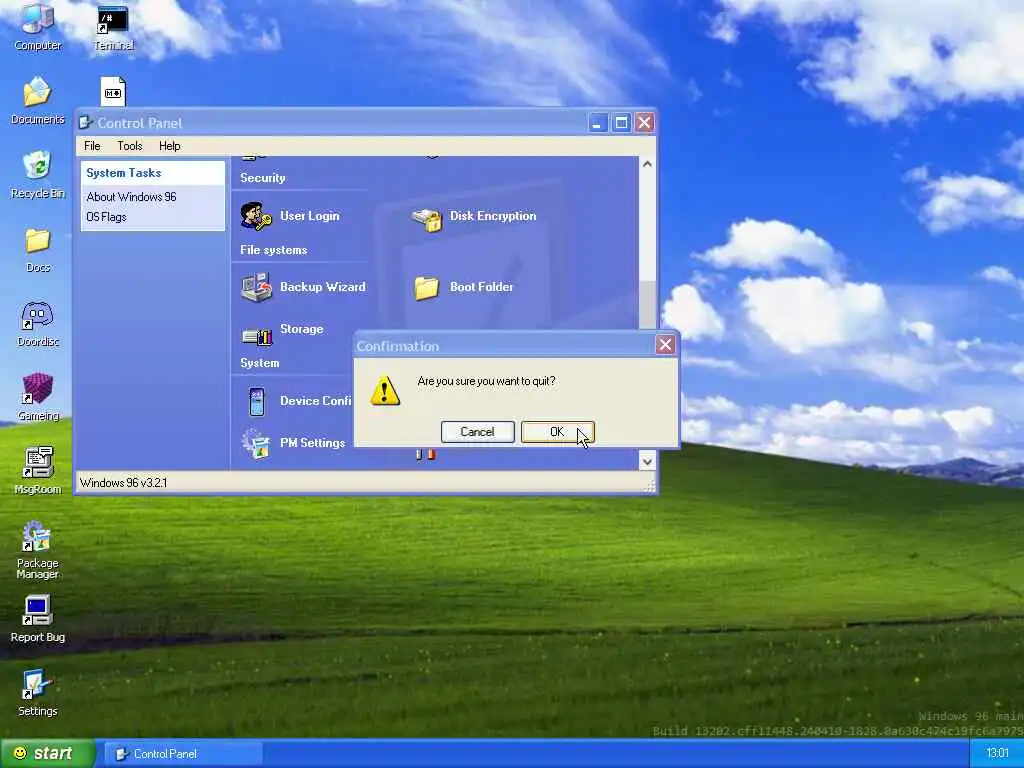Open the File menu
This screenshot has width=1024, height=768.
click(92, 146)
